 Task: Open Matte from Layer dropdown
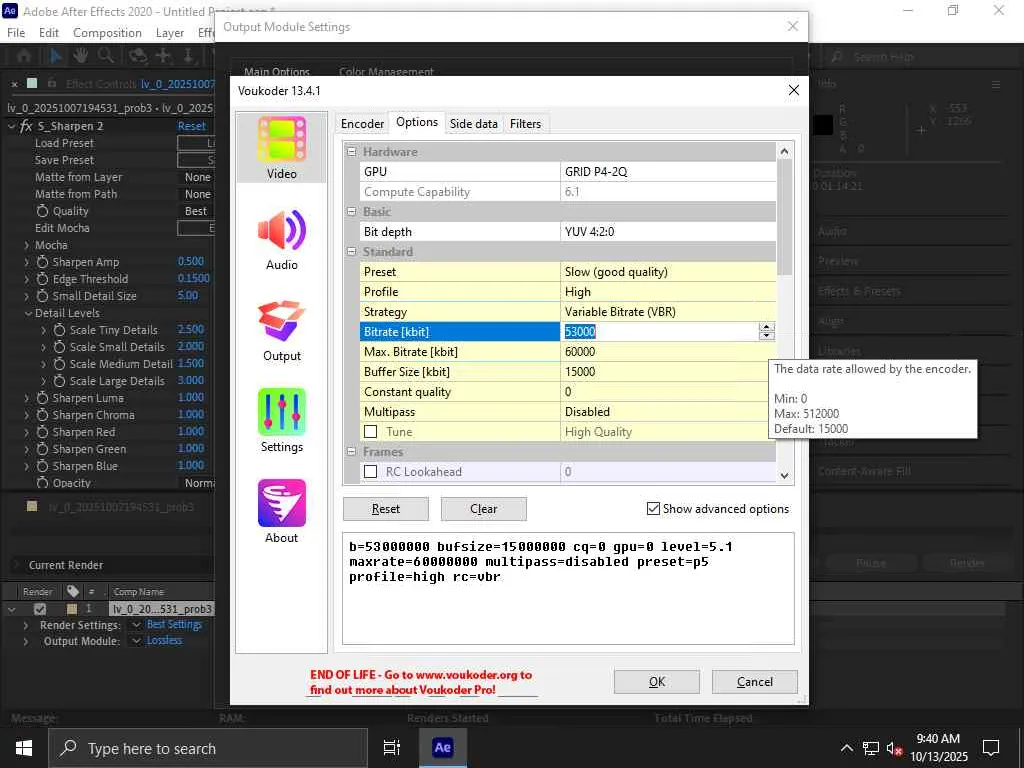coord(197,177)
